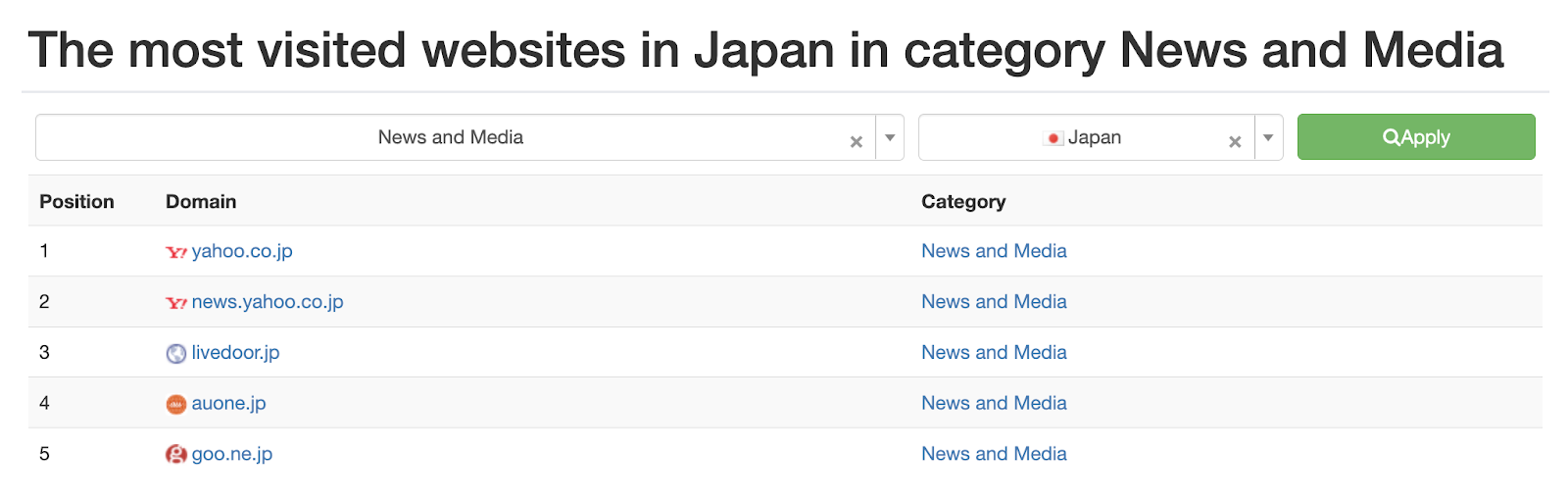1568x501 pixels.
Task: Open the News and Media category combo box
Action: click(450, 138)
